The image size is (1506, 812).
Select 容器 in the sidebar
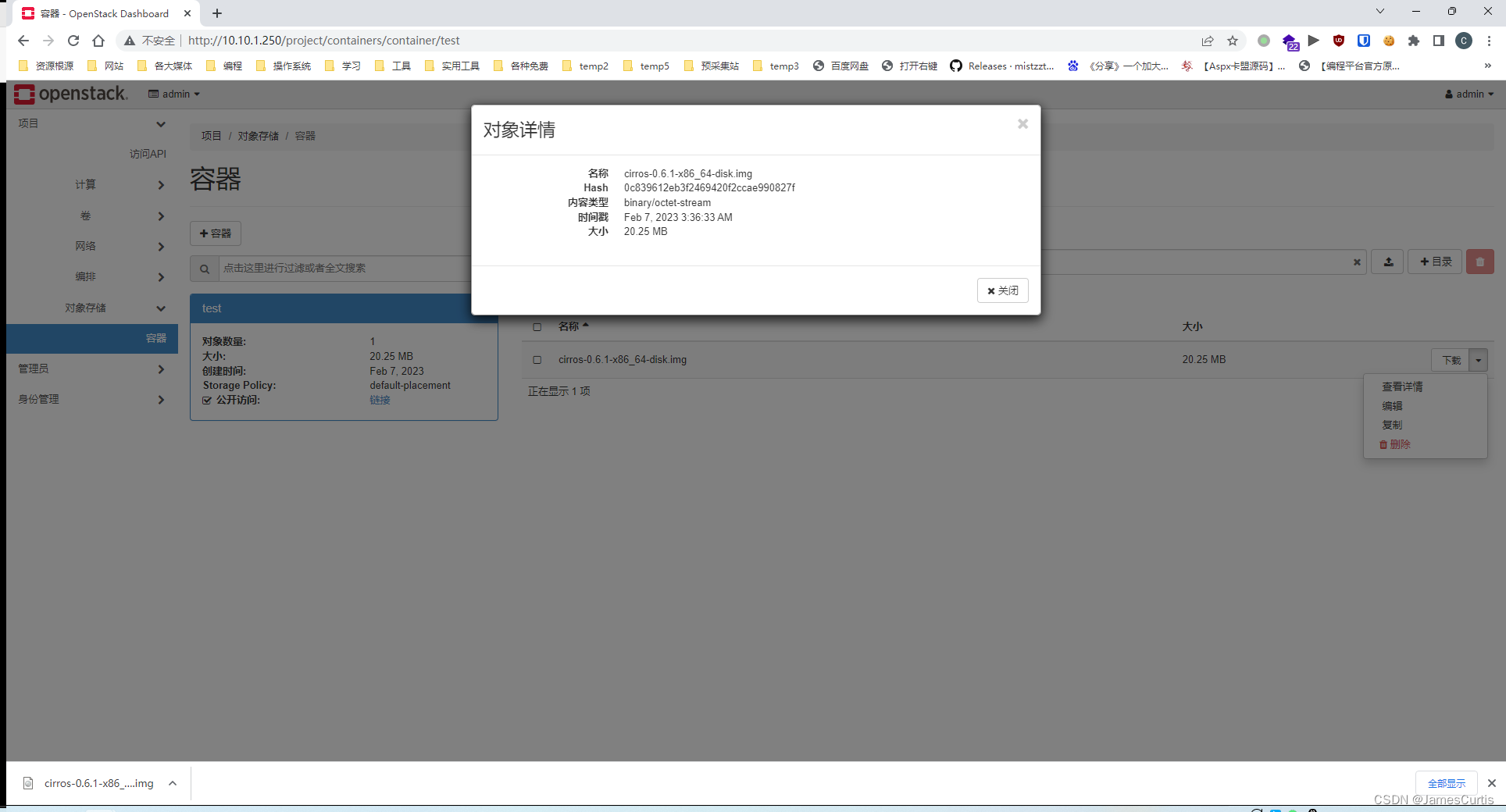click(92, 338)
